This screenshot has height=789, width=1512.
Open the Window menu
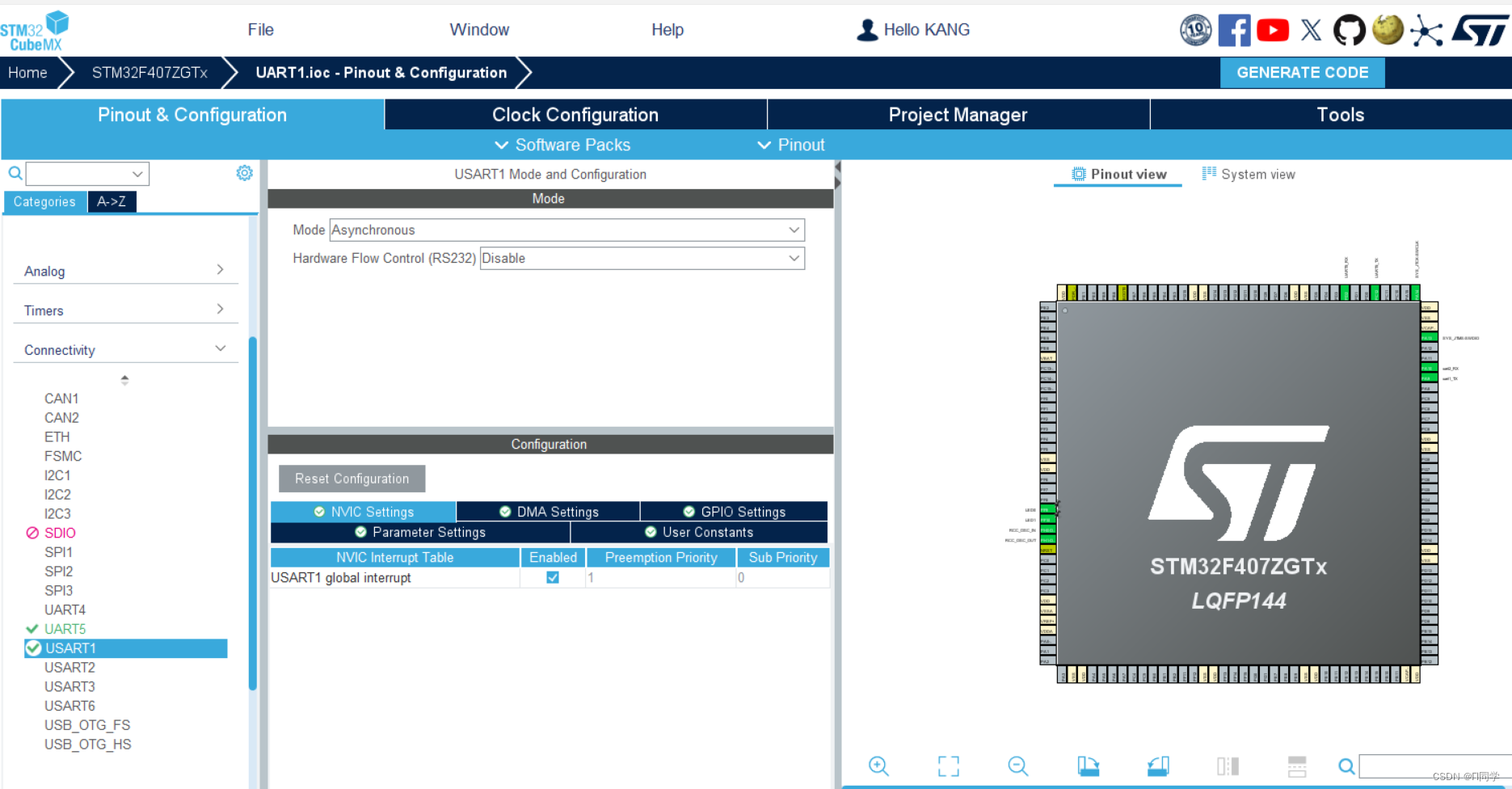coord(479,30)
